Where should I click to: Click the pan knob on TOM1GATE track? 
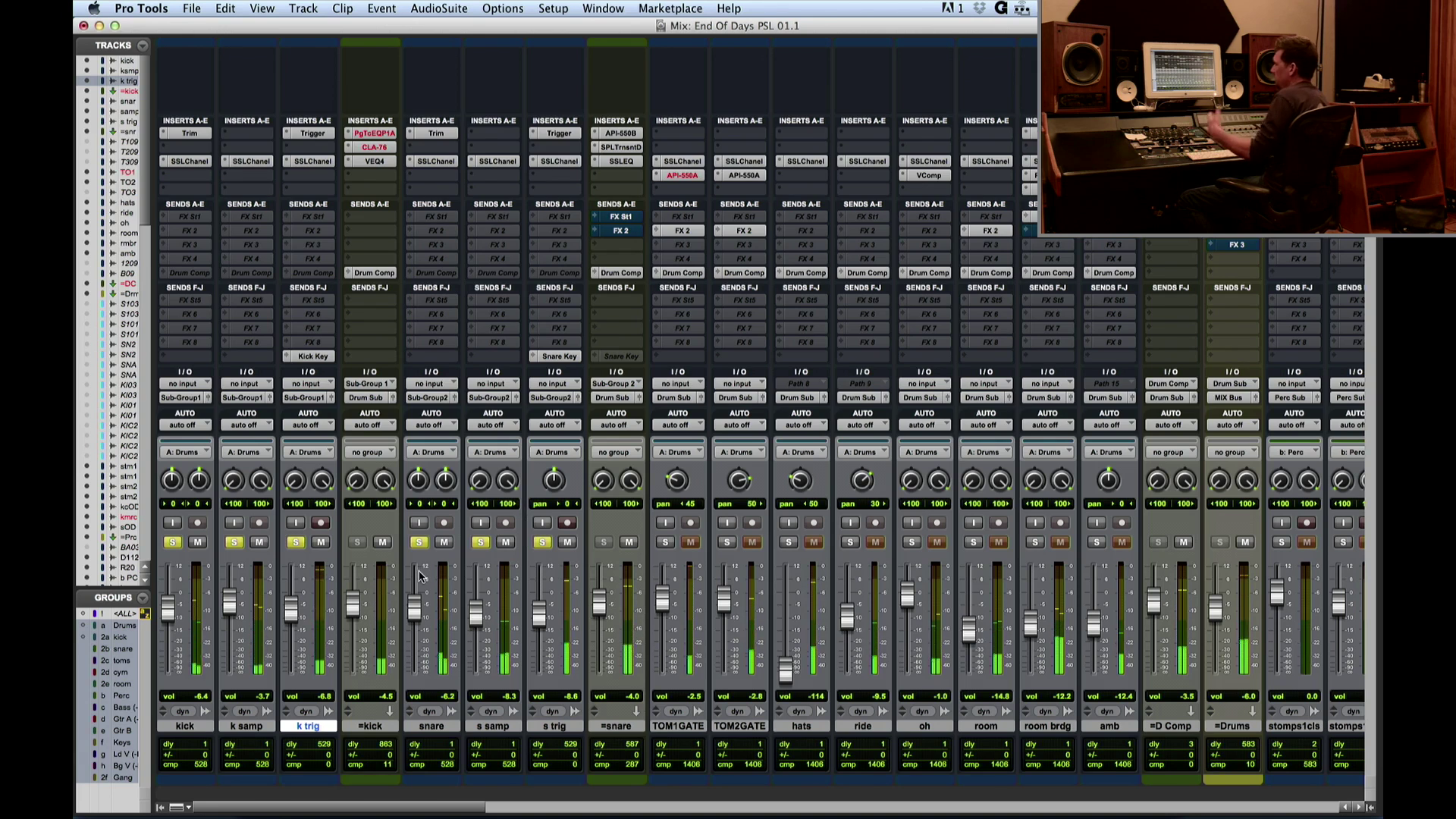point(677,480)
